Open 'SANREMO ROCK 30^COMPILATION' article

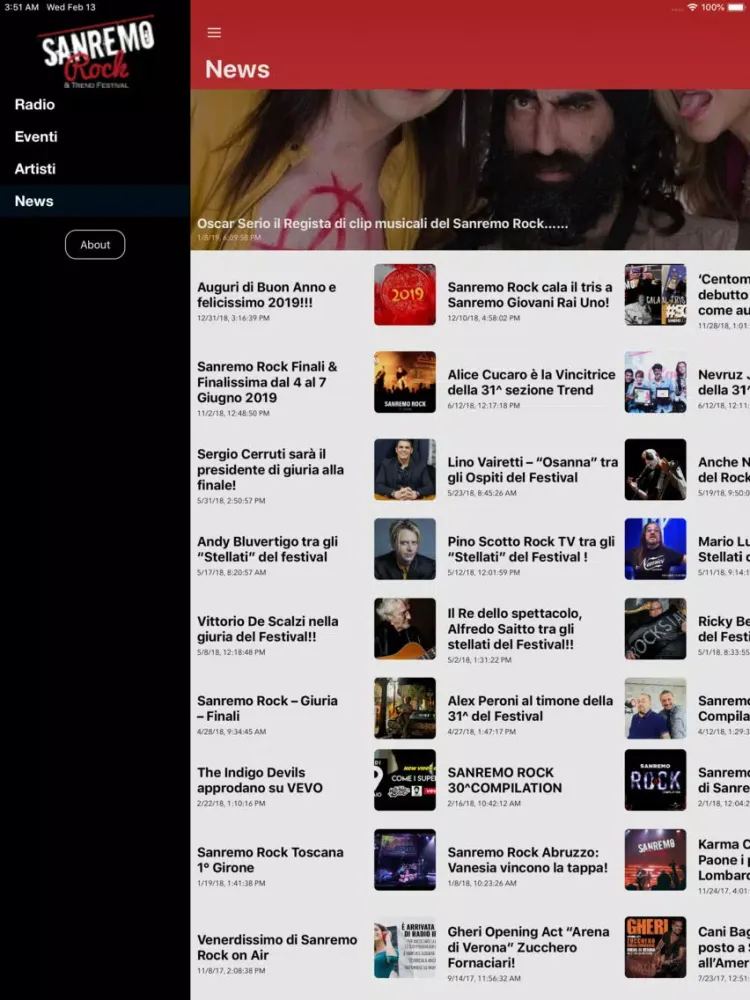click(504, 780)
